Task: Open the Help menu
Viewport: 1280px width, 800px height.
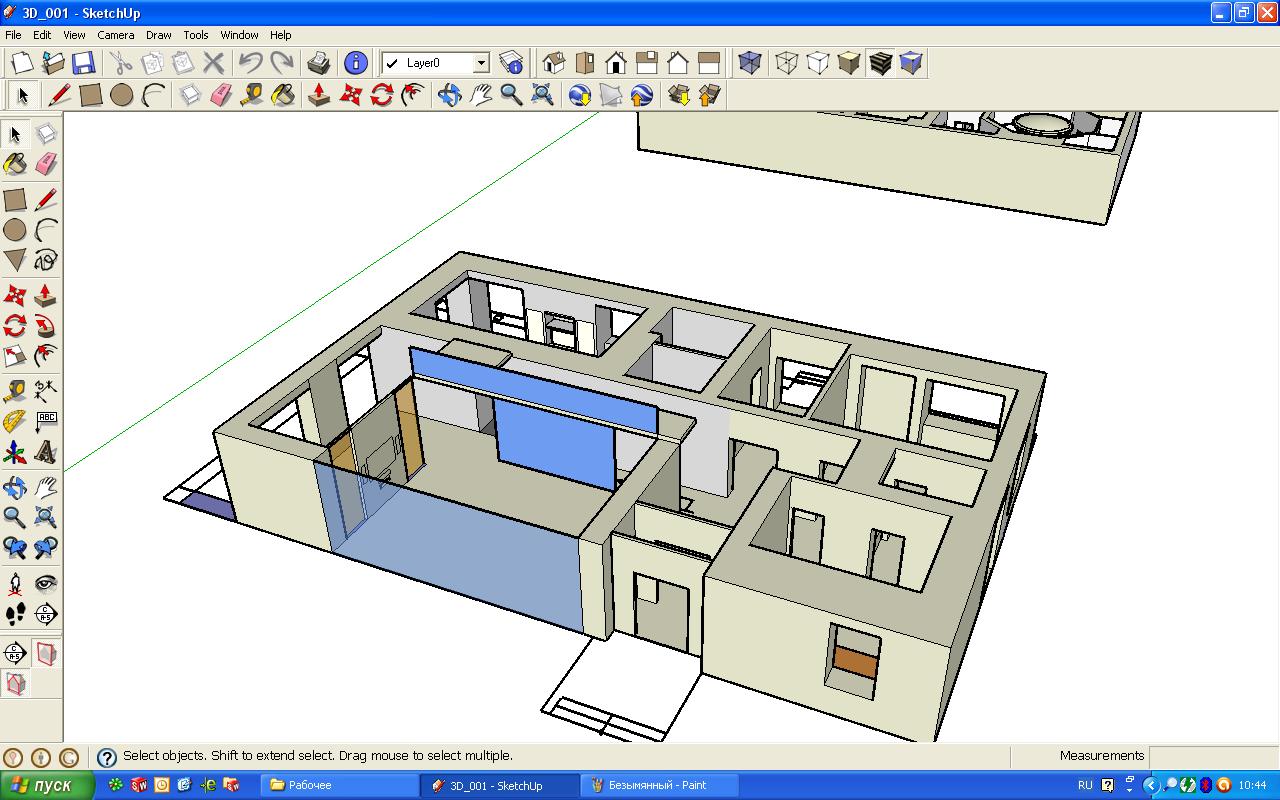Action: [x=281, y=35]
